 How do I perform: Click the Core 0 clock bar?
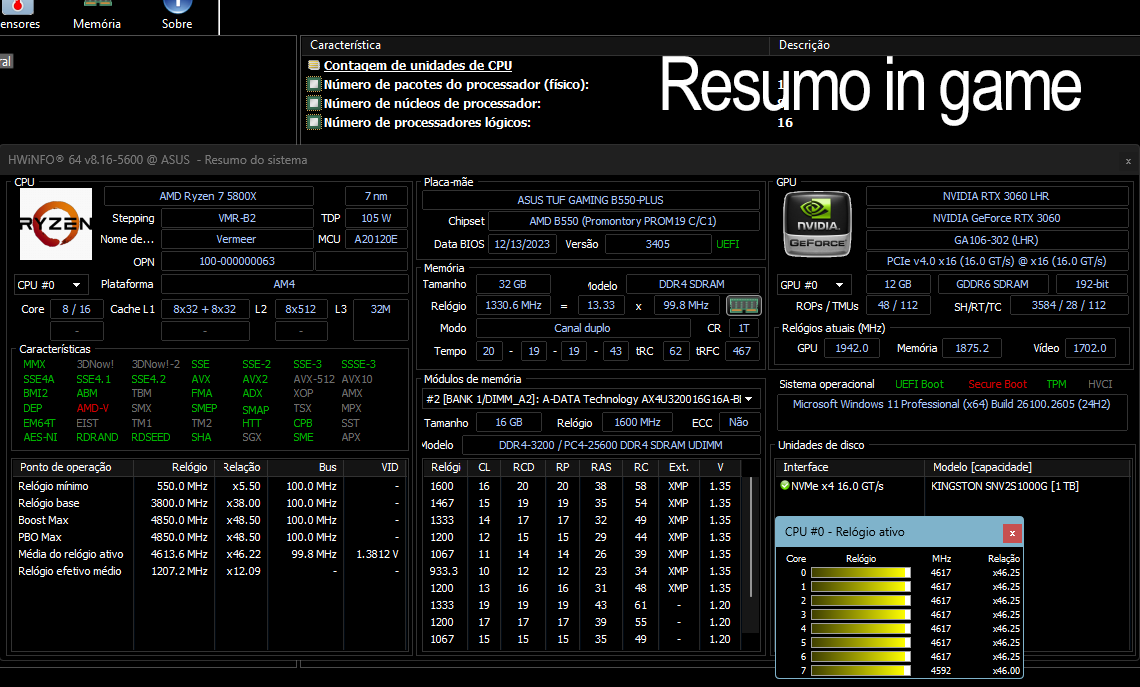pyautogui.click(x=860, y=573)
